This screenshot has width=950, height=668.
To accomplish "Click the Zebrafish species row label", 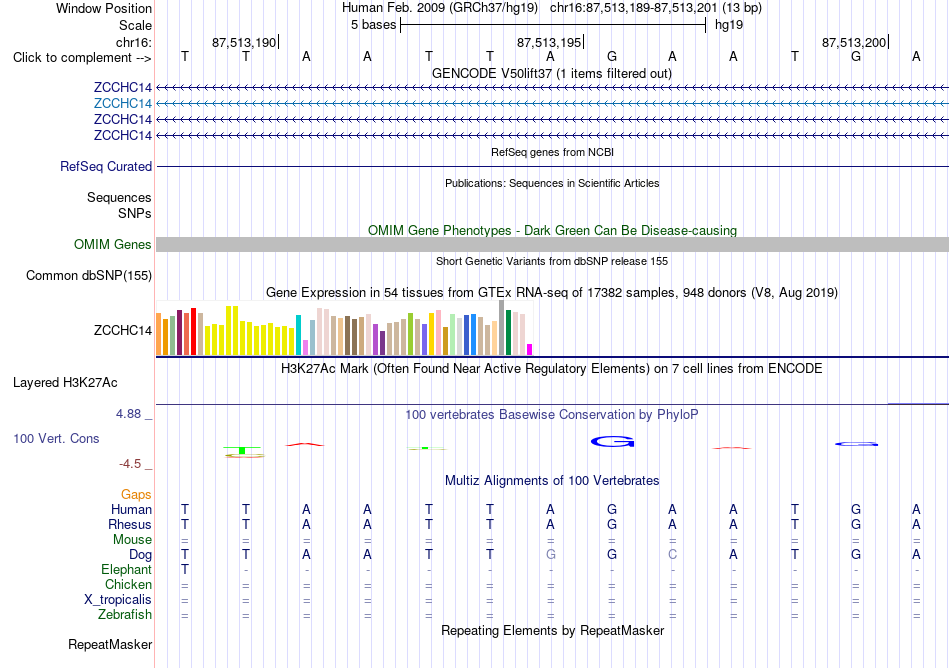I will (125, 614).
